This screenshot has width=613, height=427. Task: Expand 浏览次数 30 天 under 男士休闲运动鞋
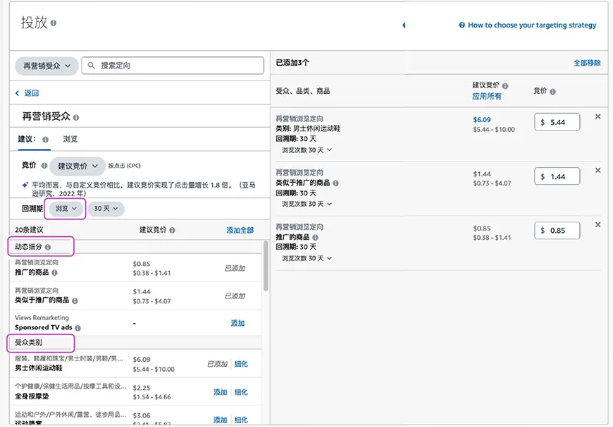click(x=305, y=150)
